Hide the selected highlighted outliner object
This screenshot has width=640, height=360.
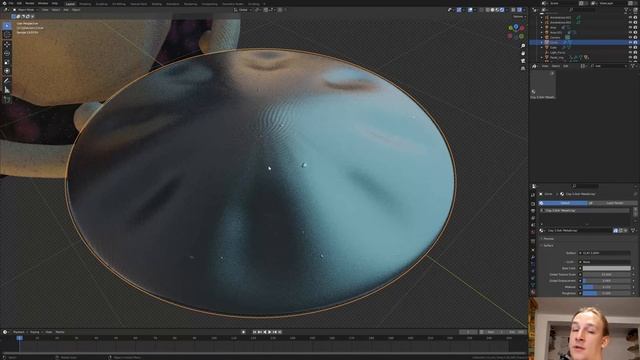pyautogui.click(x=630, y=42)
